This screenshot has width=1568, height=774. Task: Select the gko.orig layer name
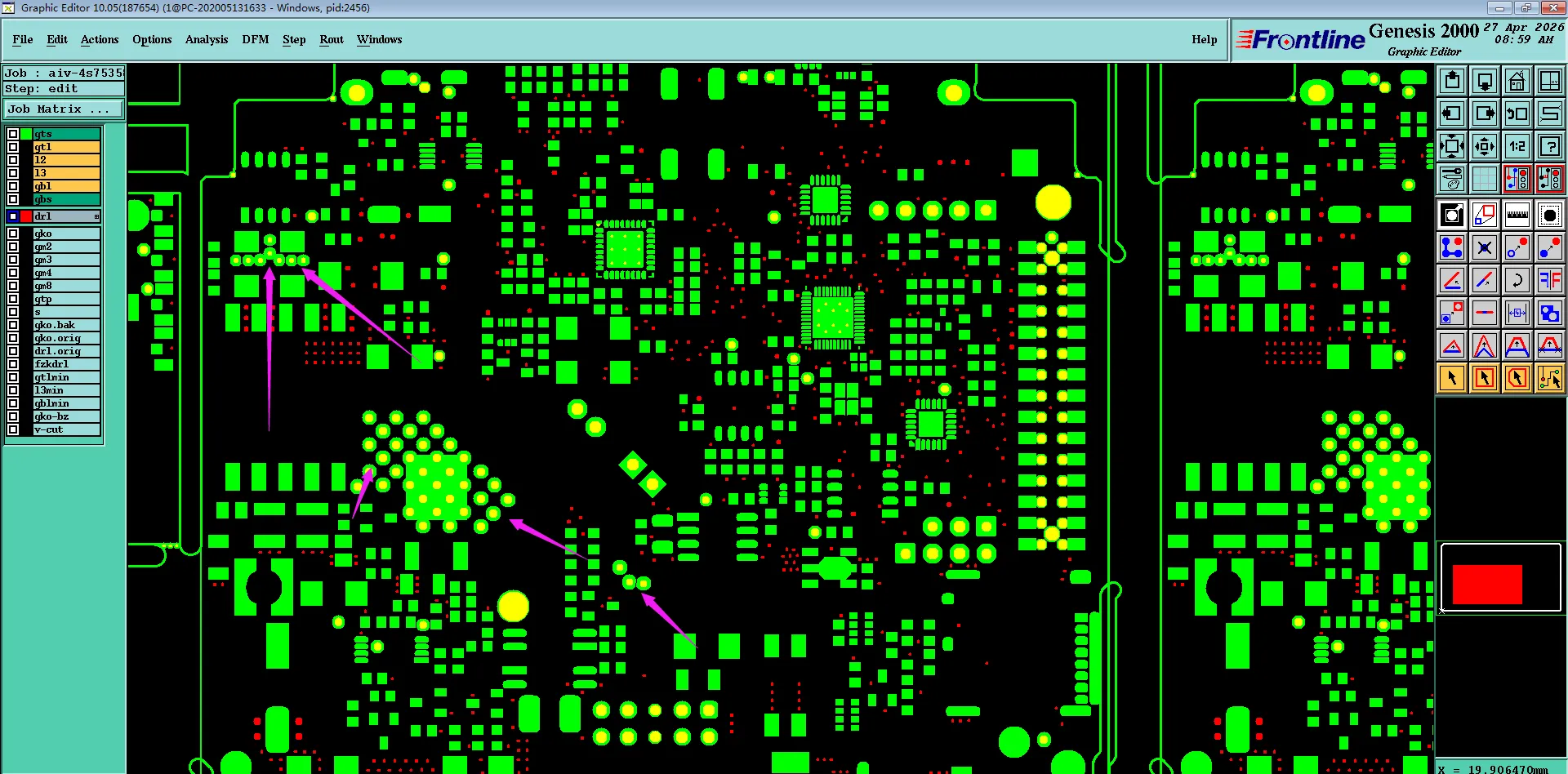pyautogui.click(x=66, y=338)
